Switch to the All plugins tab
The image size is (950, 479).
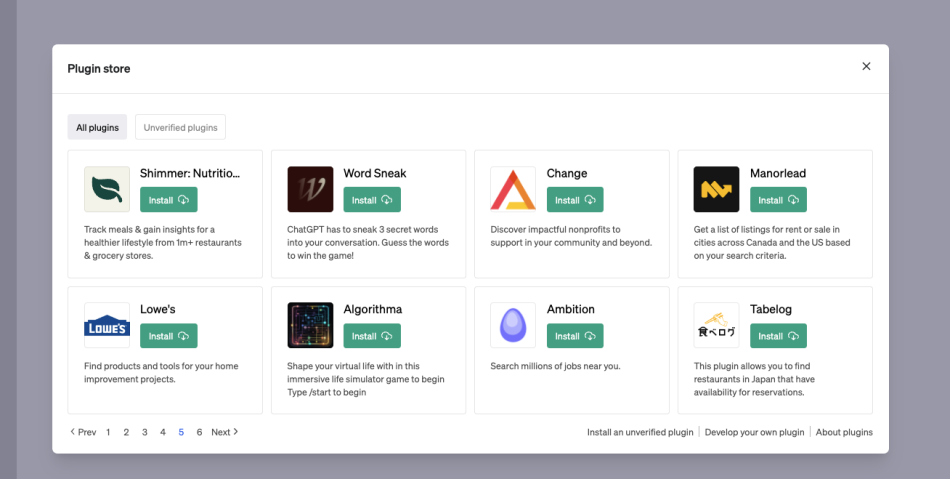pos(97,127)
